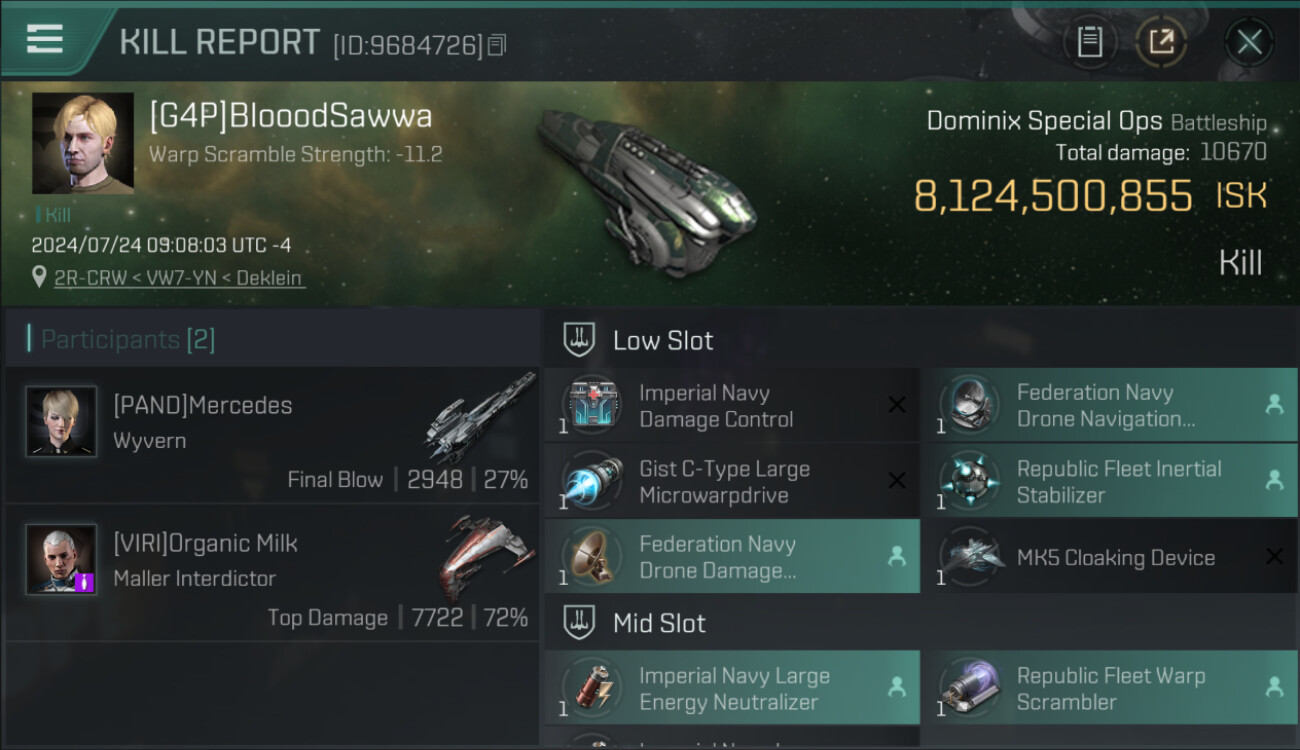This screenshot has height=750, width=1300.
Task: Select the Gist C-Type Large Microwarpdrive icon
Action: (592, 481)
